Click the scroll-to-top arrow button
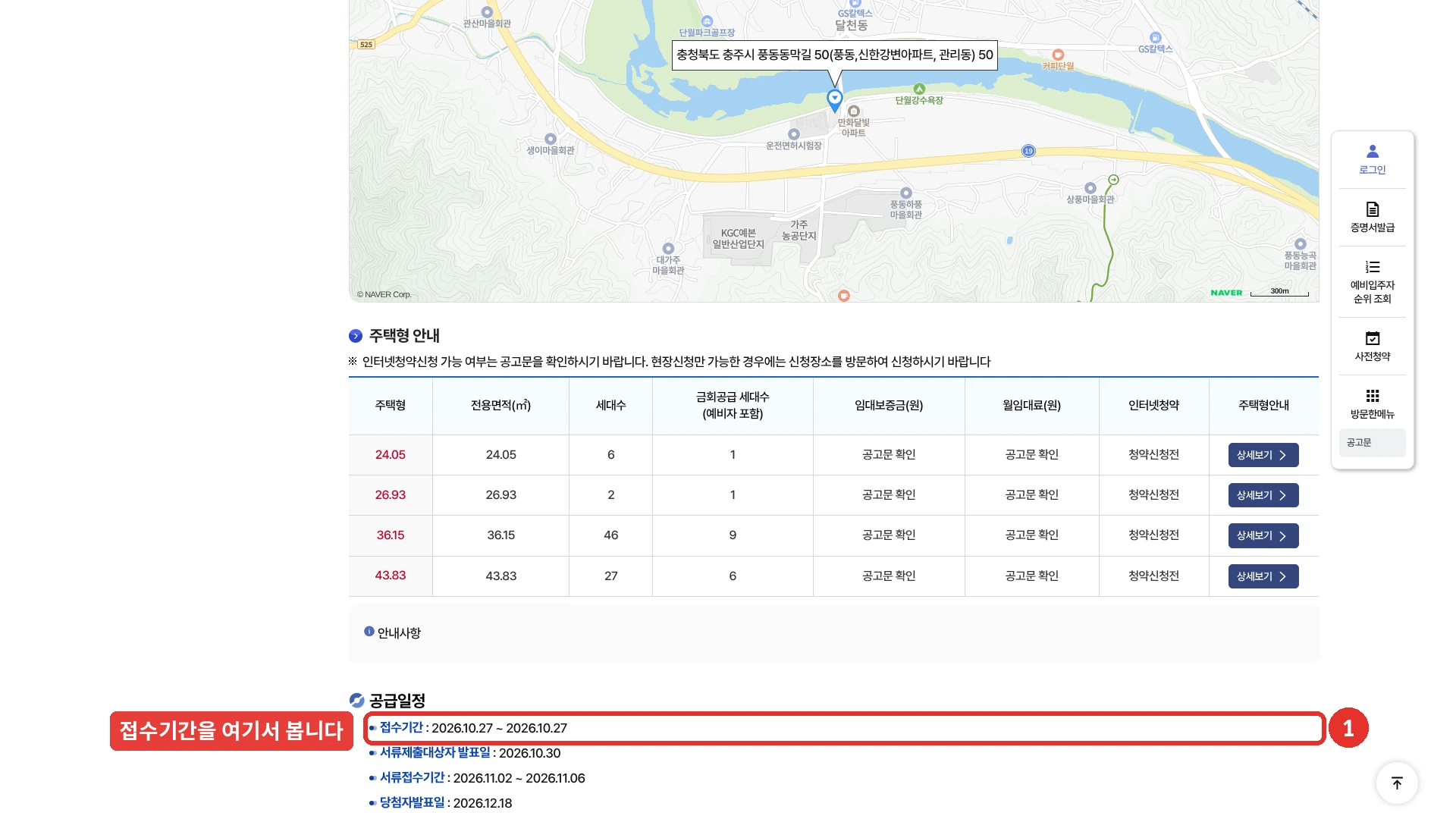This screenshot has height=819, width=1456. click(x=1397, y=783)
